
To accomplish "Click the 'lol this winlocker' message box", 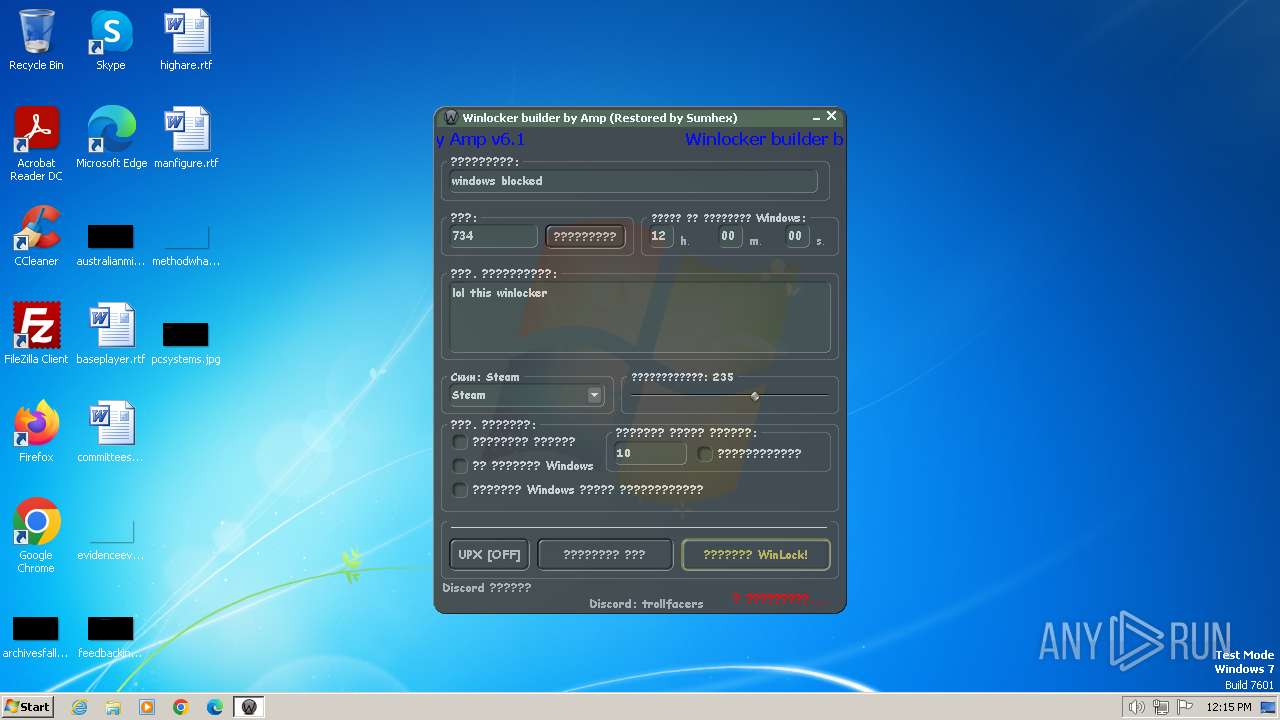I will tap(639, 317).
